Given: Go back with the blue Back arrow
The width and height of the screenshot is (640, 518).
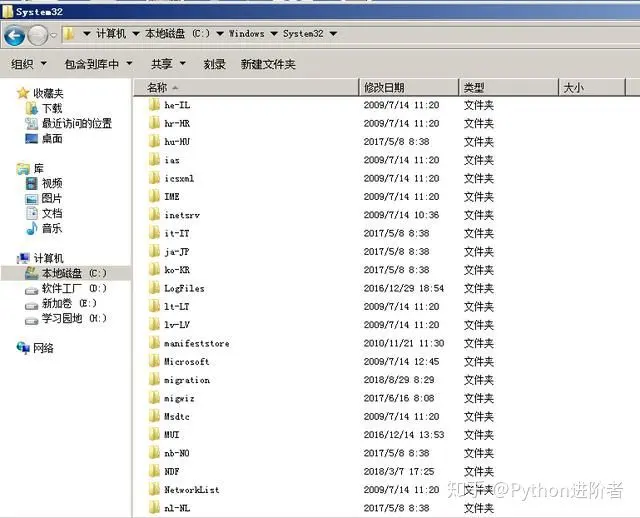Looking at the screenshot, I should [x=15, y=36].
